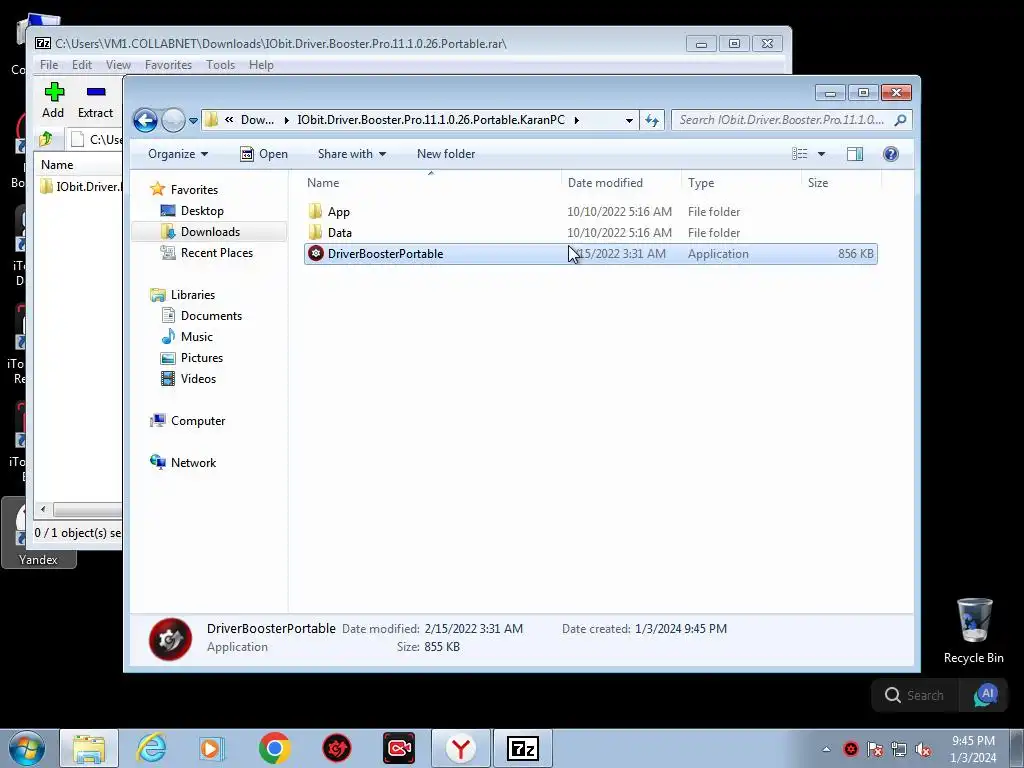
Task: Click Favorites in navigation pane
Action: click(194, 189)
